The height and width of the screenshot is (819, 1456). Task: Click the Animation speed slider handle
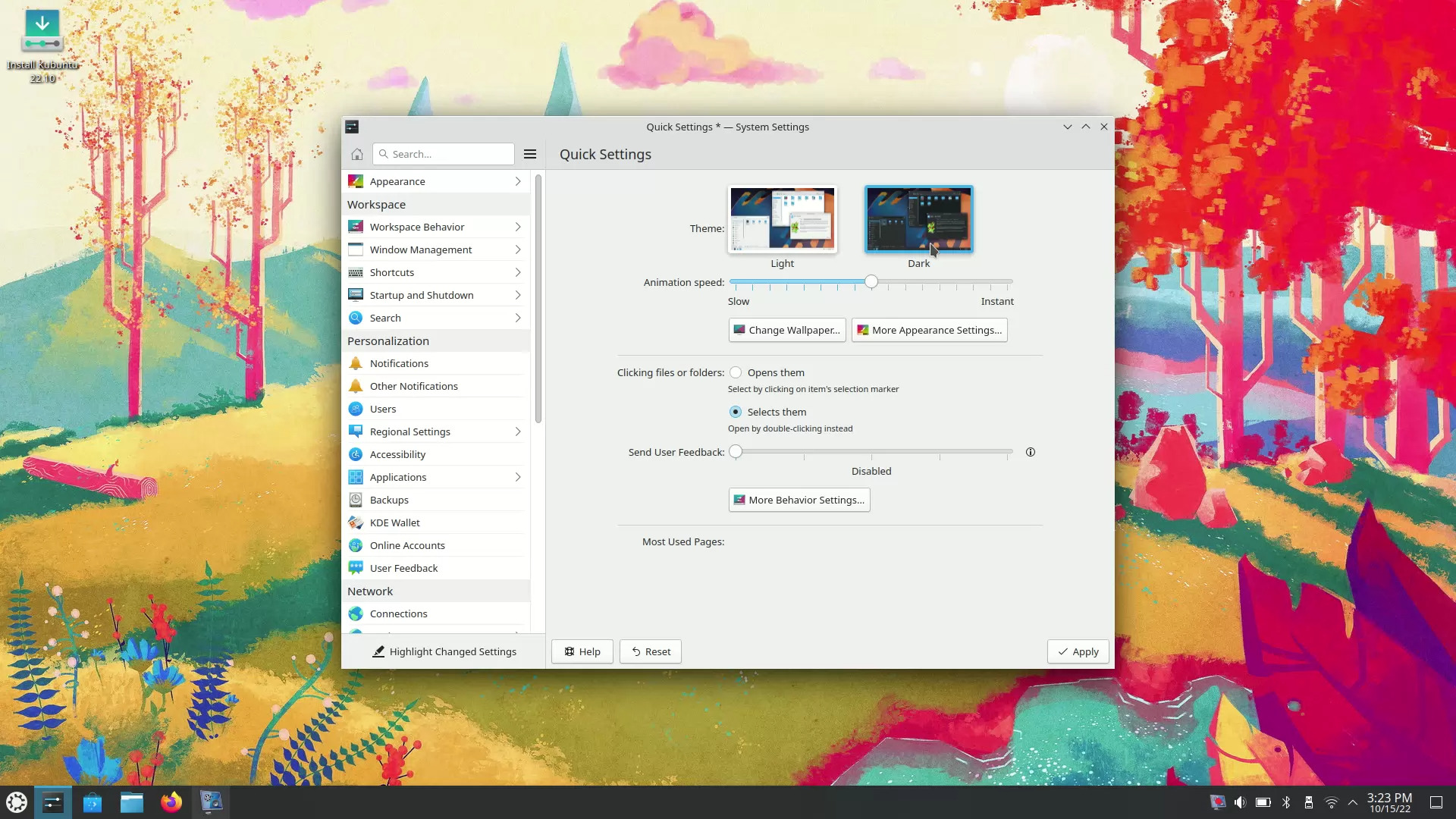871,281
